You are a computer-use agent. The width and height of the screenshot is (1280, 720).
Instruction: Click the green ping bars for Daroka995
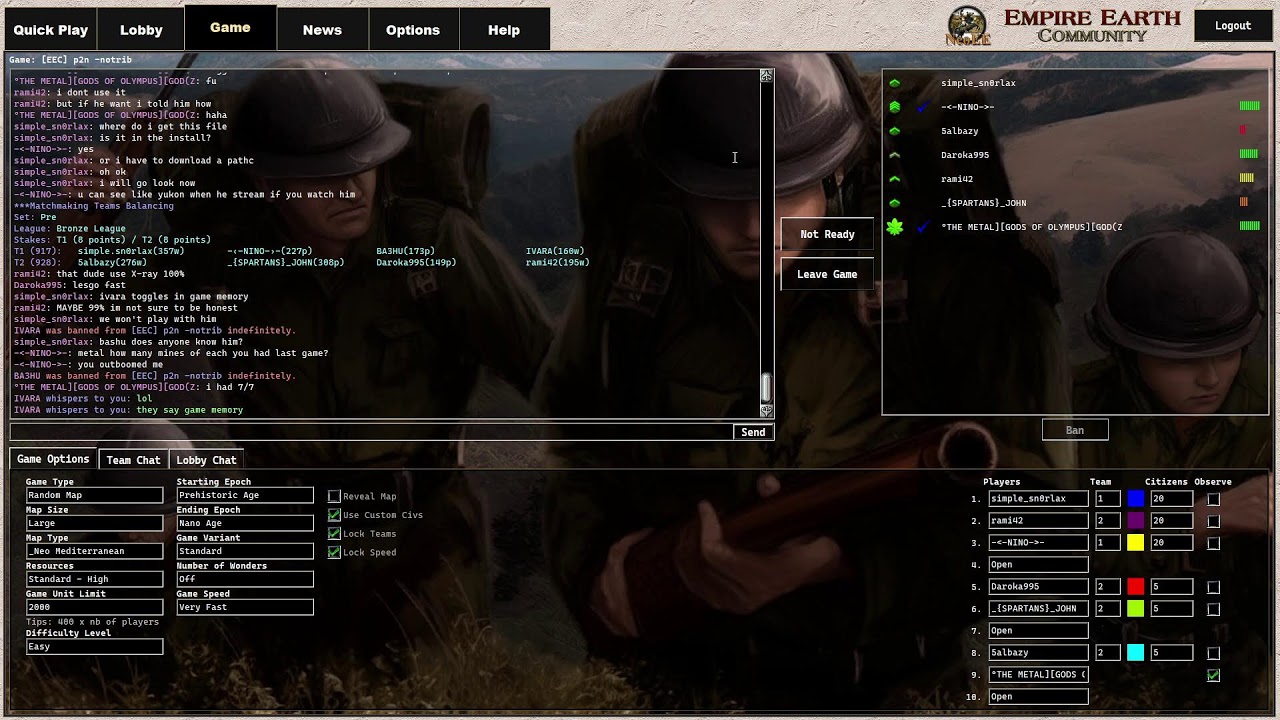point(1248,154)
